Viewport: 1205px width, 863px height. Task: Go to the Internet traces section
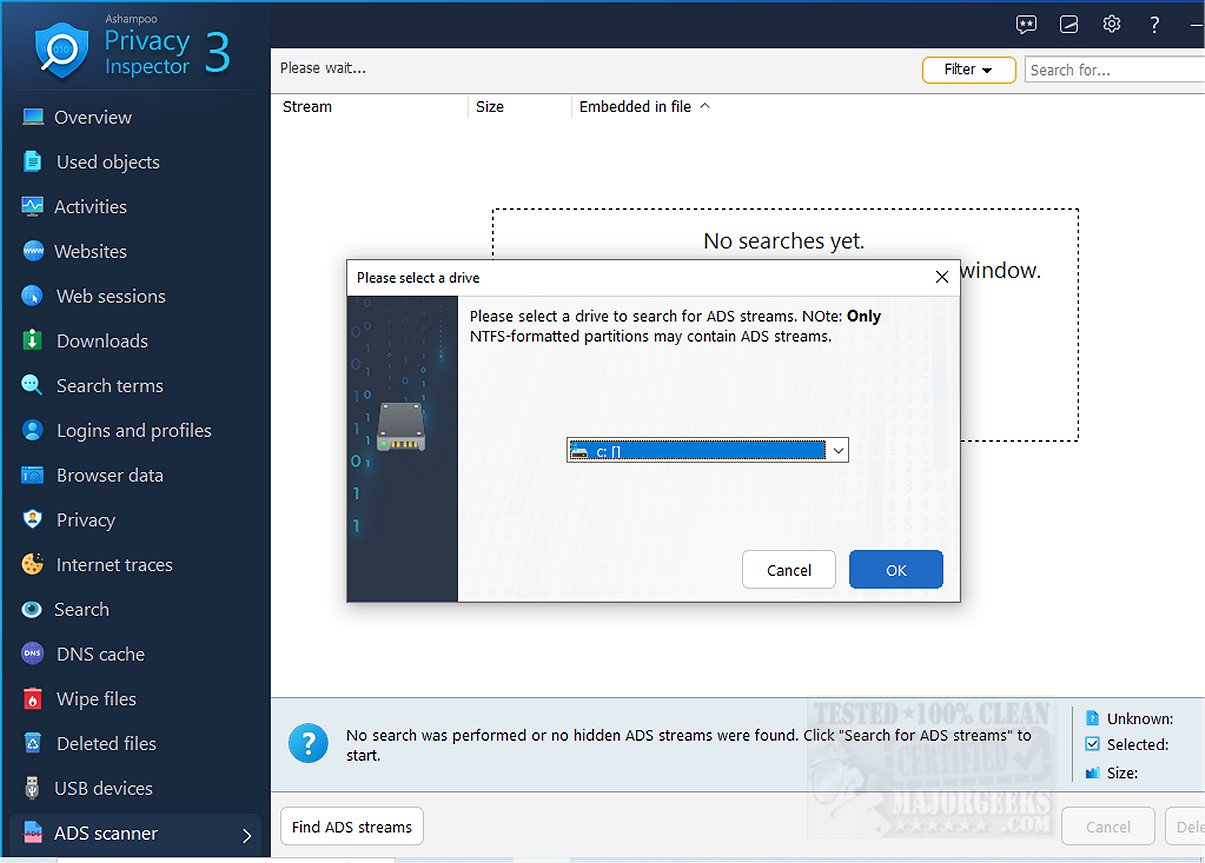tap(114, 565)
